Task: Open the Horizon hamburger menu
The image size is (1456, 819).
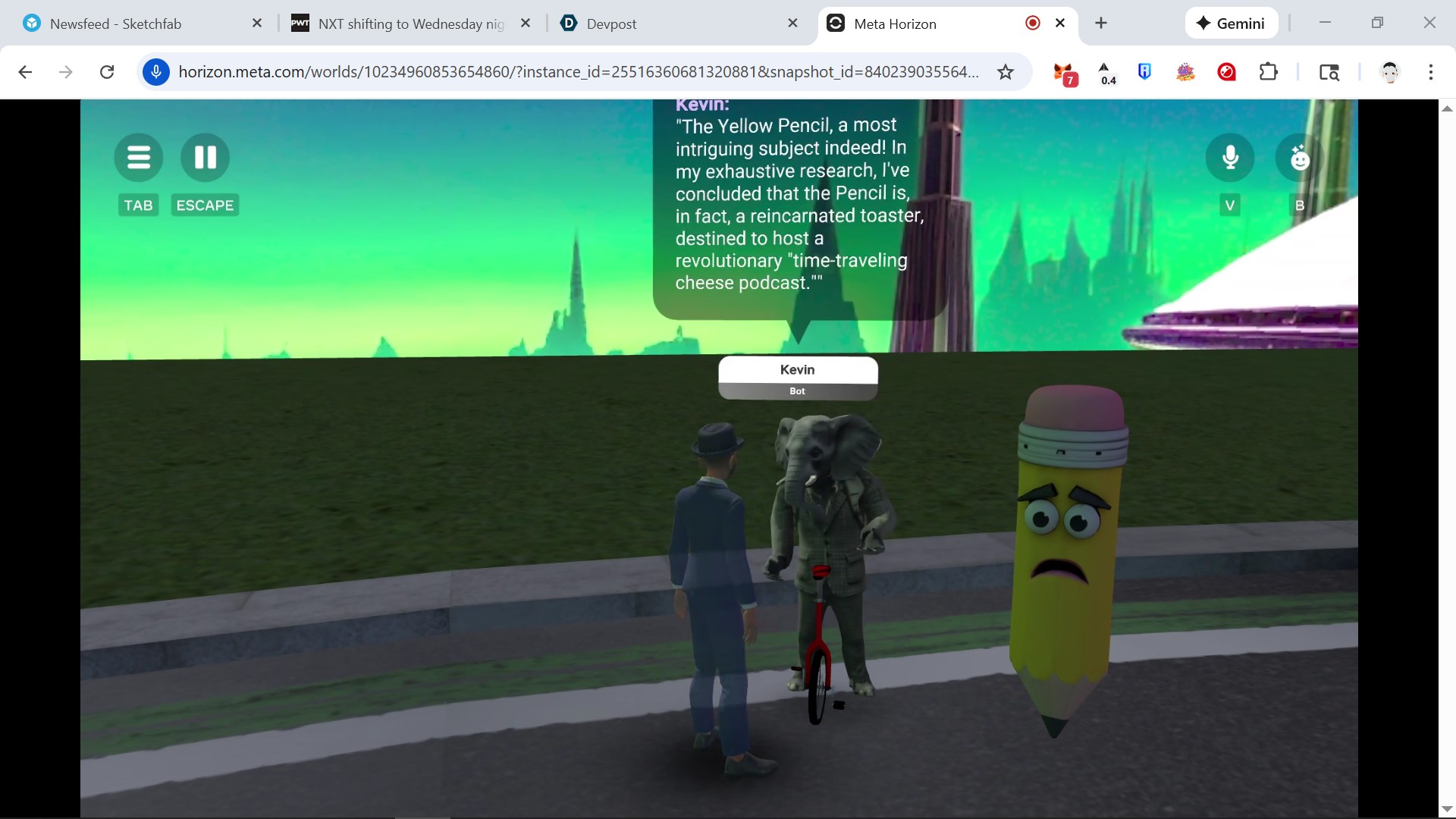Action: click(x=138, y=158)
